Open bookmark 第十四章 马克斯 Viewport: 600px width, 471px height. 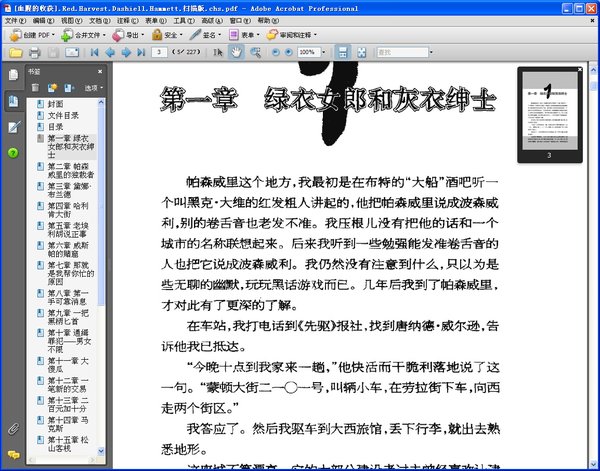[x=68, y=424]
